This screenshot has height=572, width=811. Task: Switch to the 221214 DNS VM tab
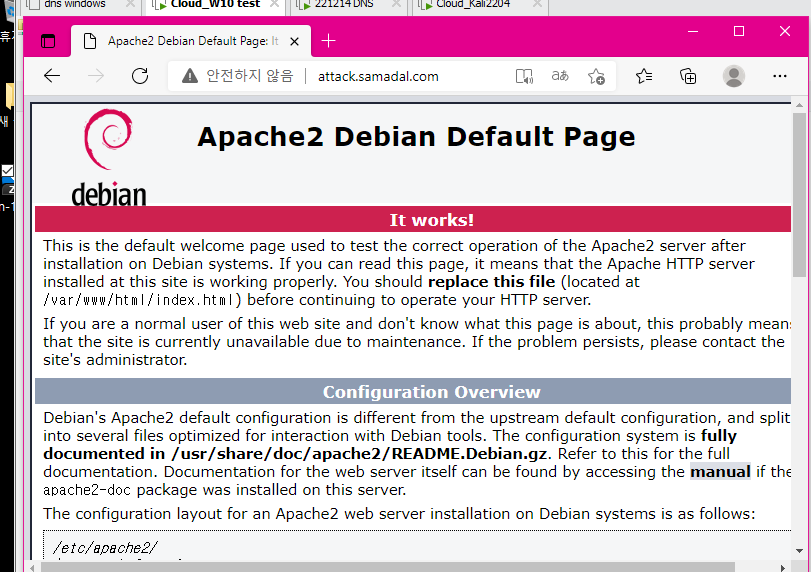tap(344, 4)
